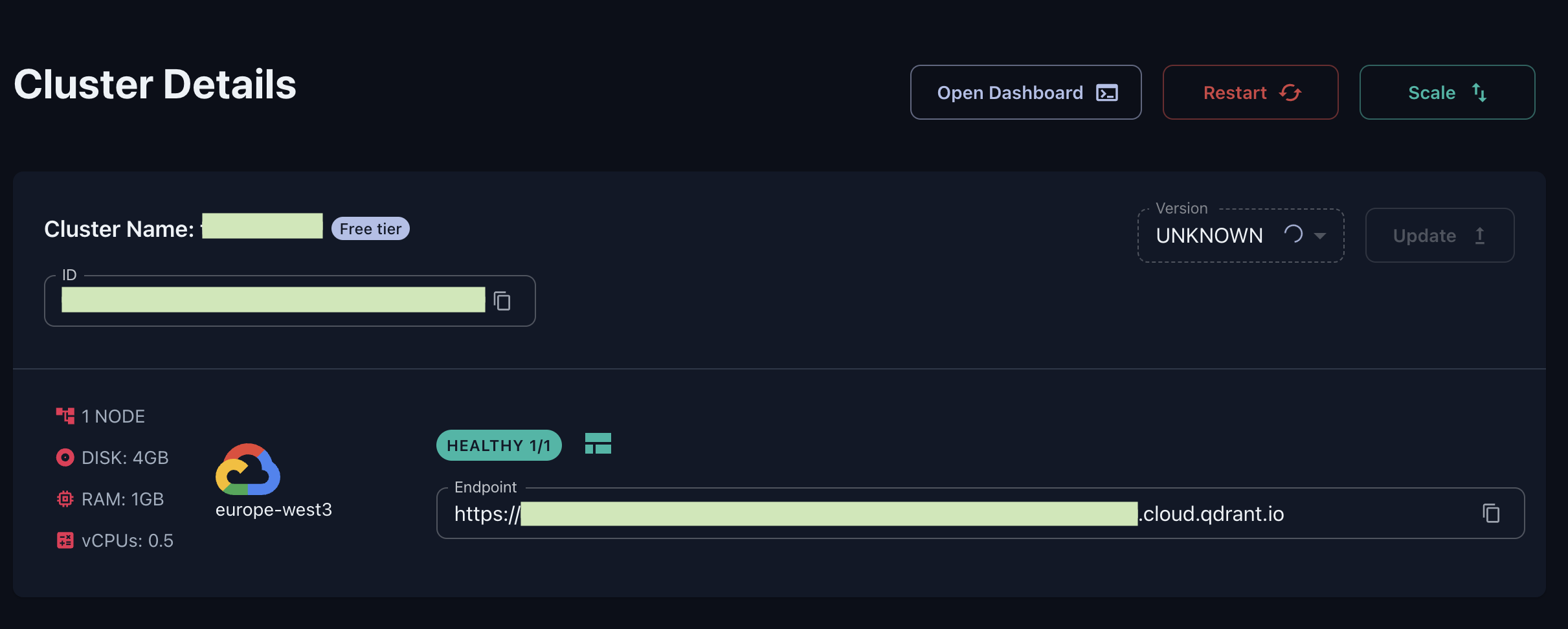Click the 'europe-west3' region text
Image resolution: width=1568 pixels, height=629 pixels.
274,510
